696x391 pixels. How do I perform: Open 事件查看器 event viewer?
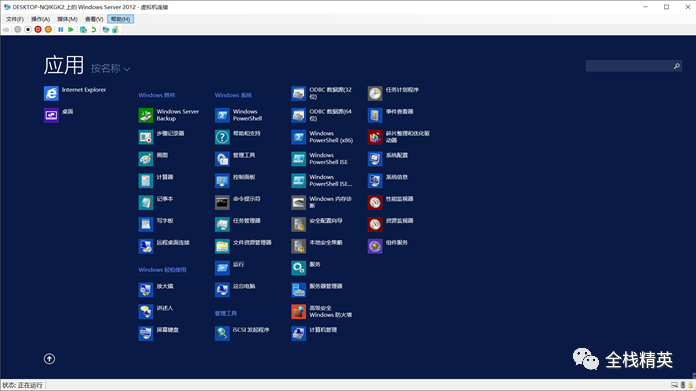[391, 115]
